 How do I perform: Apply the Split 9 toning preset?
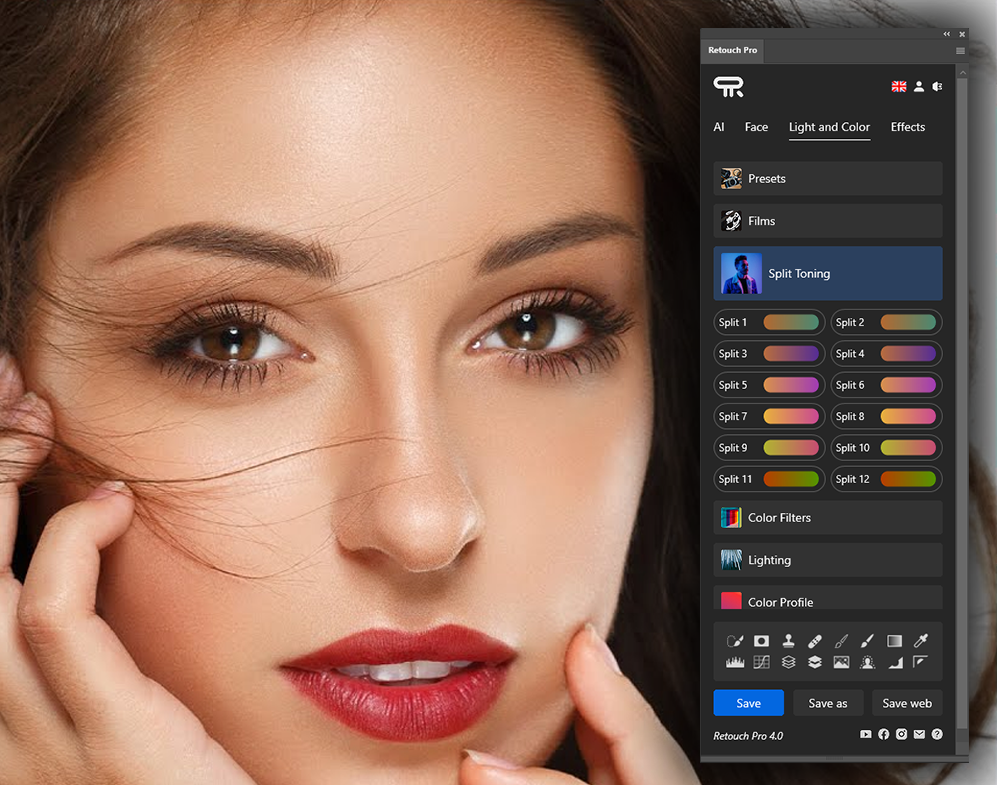(769, 447)
